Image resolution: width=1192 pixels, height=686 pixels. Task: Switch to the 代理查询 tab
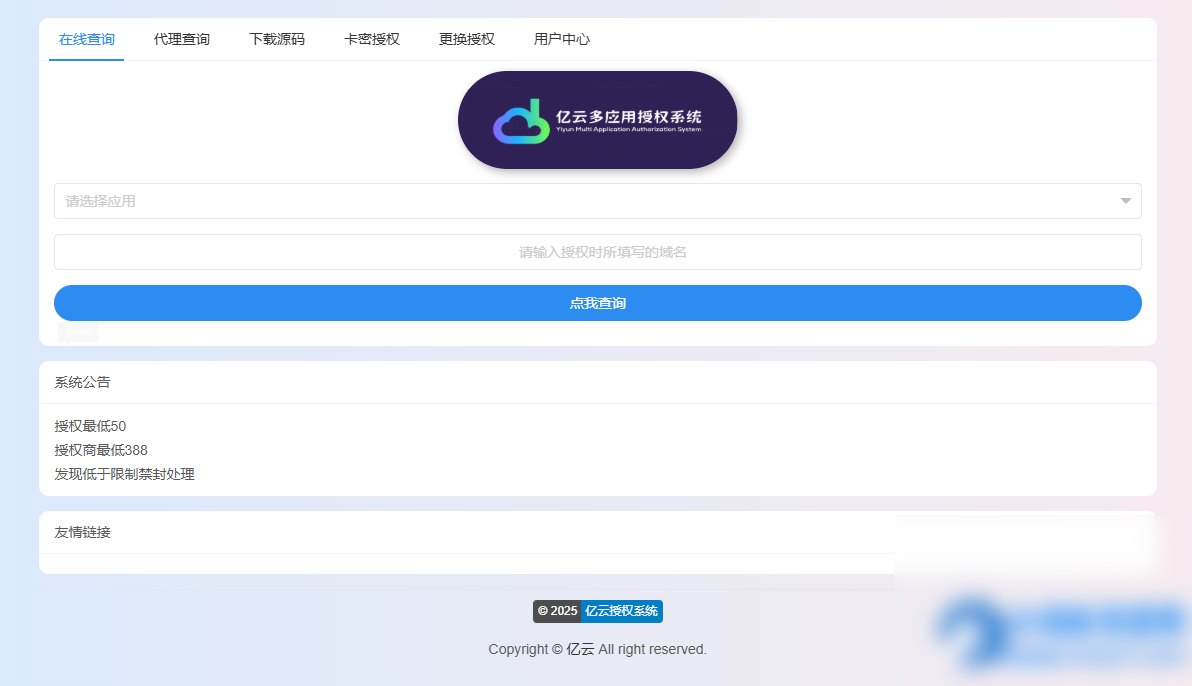(182, 40)
